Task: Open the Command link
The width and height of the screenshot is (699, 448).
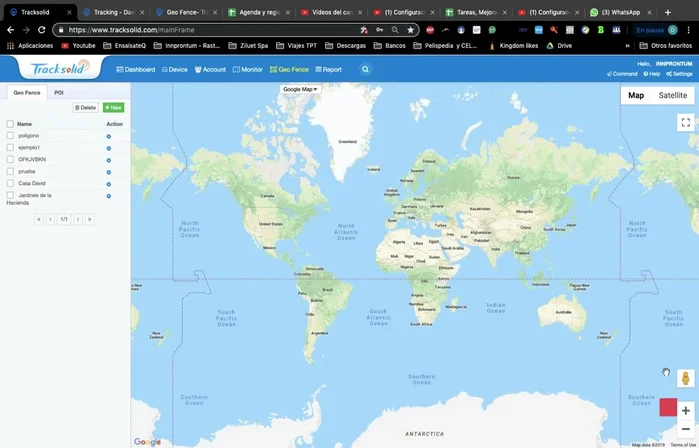Action: pyautogui.click(x=622, y=74)
